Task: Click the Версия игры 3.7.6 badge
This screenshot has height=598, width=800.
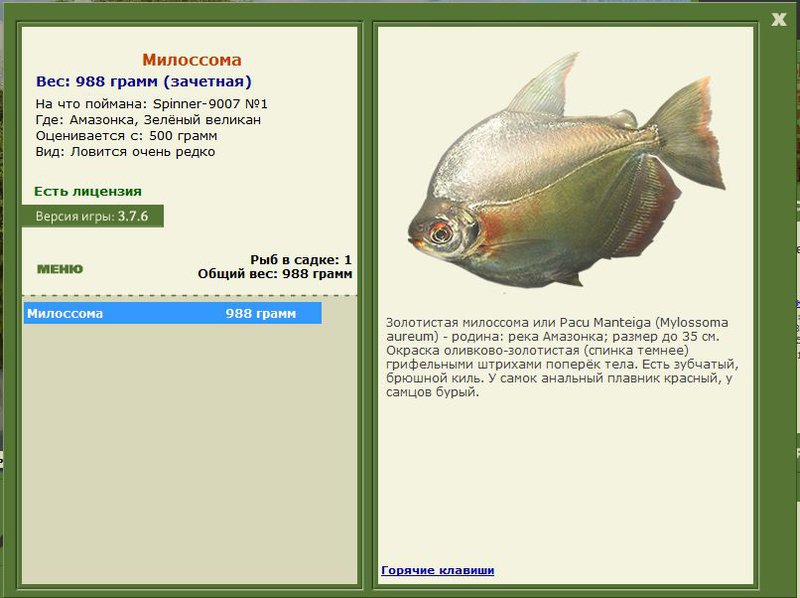Action: 92,216
